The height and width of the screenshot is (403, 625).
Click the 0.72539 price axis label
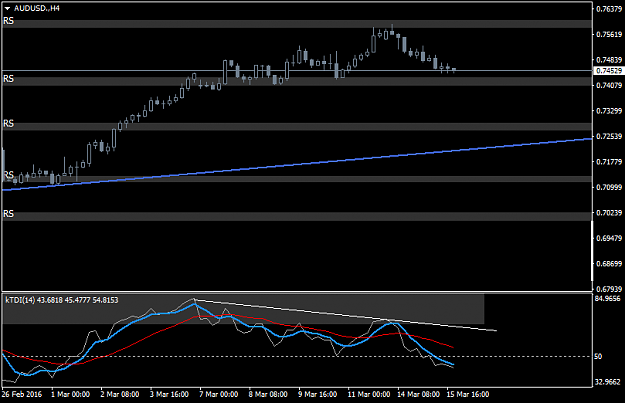pyautogui.click(x=609, y=136)
